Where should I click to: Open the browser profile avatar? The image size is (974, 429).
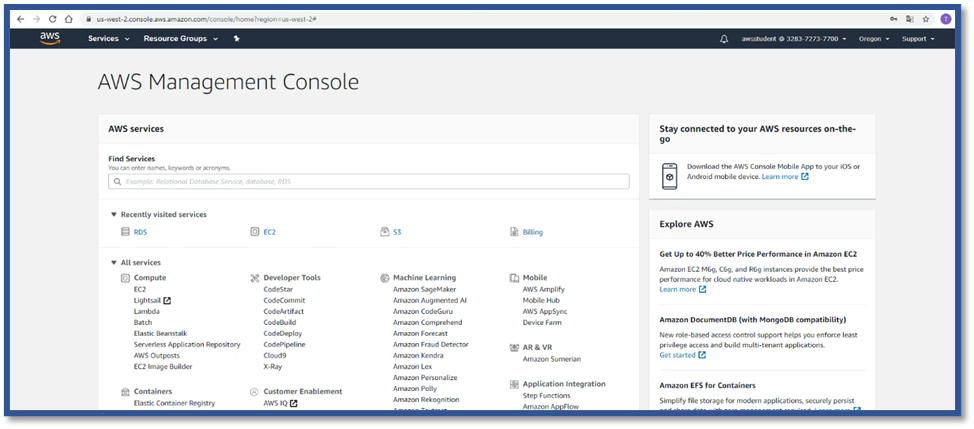pyautogui.click(x=945, y=19)
